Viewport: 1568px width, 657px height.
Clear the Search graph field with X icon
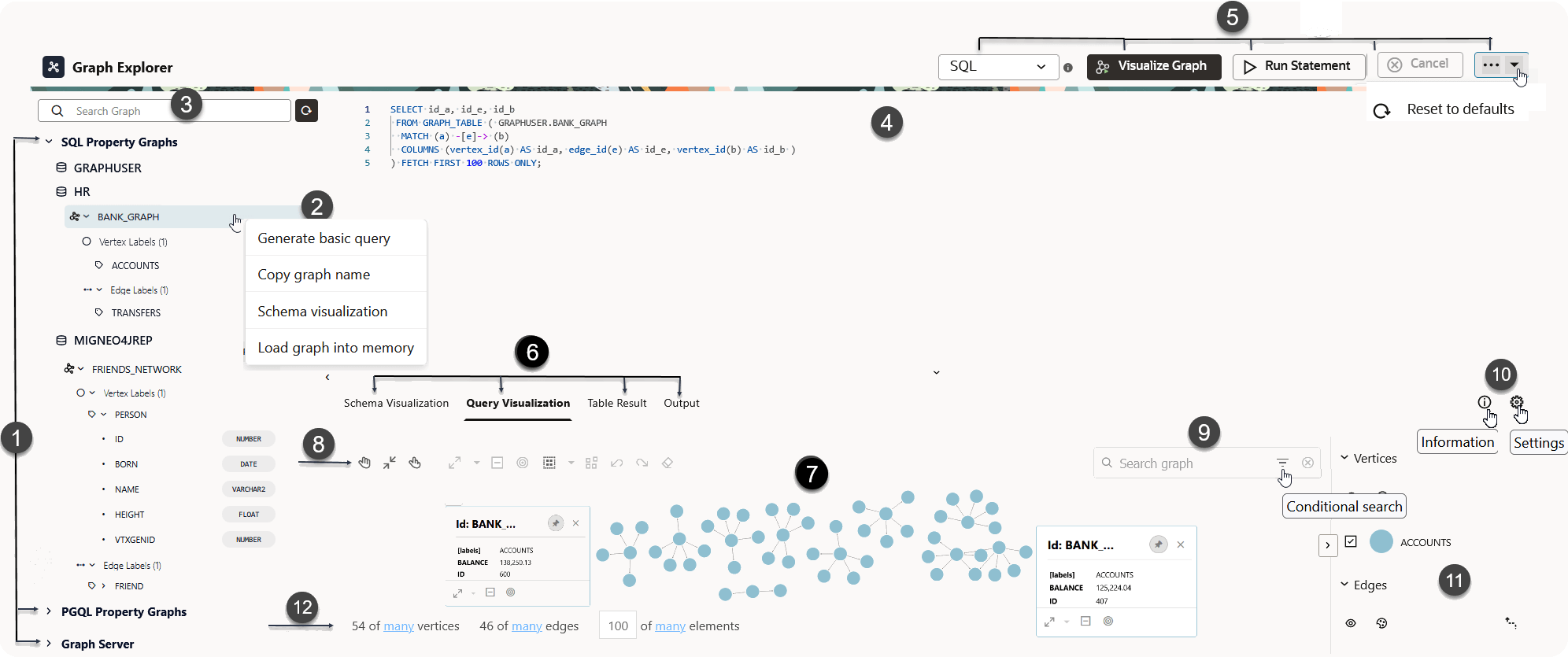[1307, 463]
